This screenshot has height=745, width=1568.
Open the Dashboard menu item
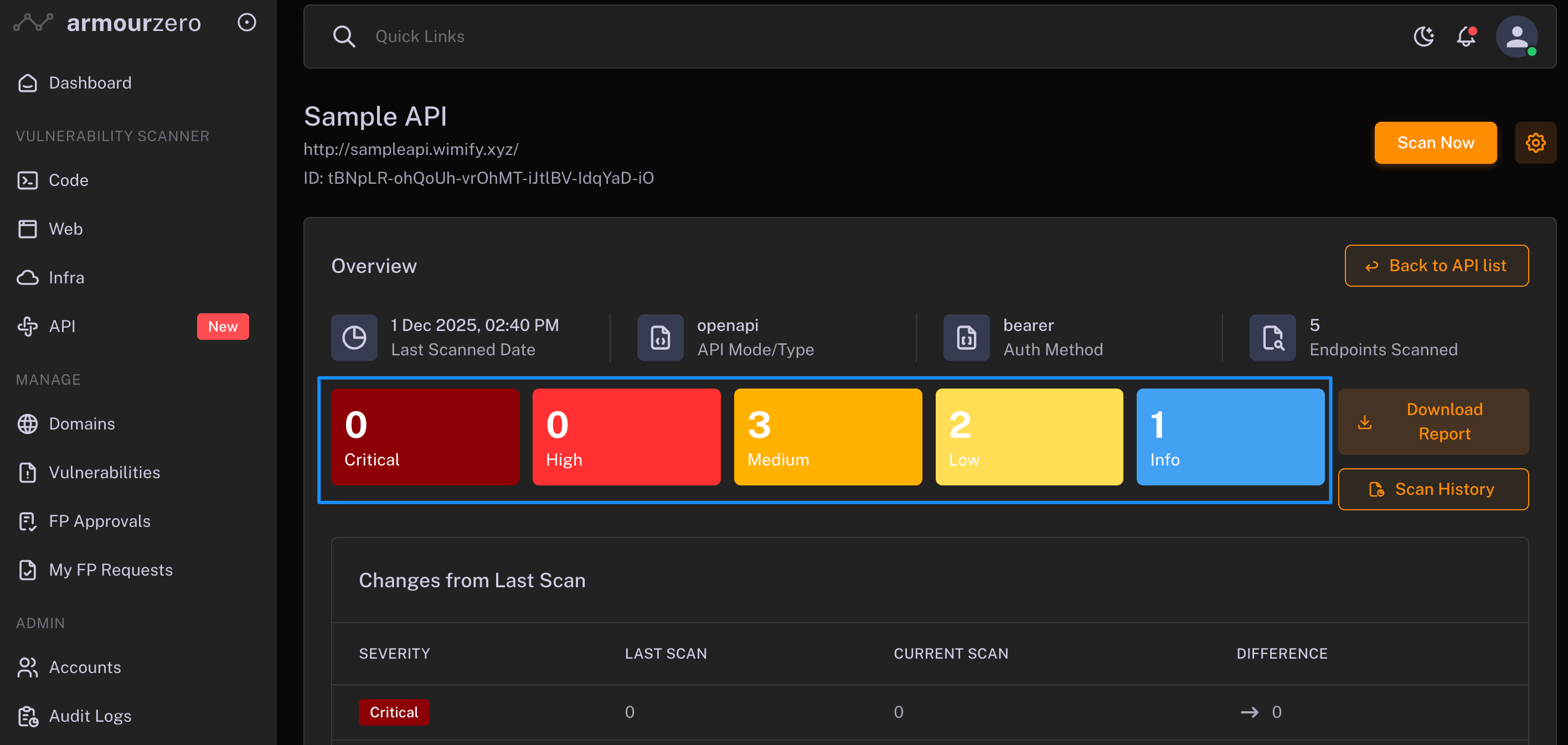(x=90, y=83)
